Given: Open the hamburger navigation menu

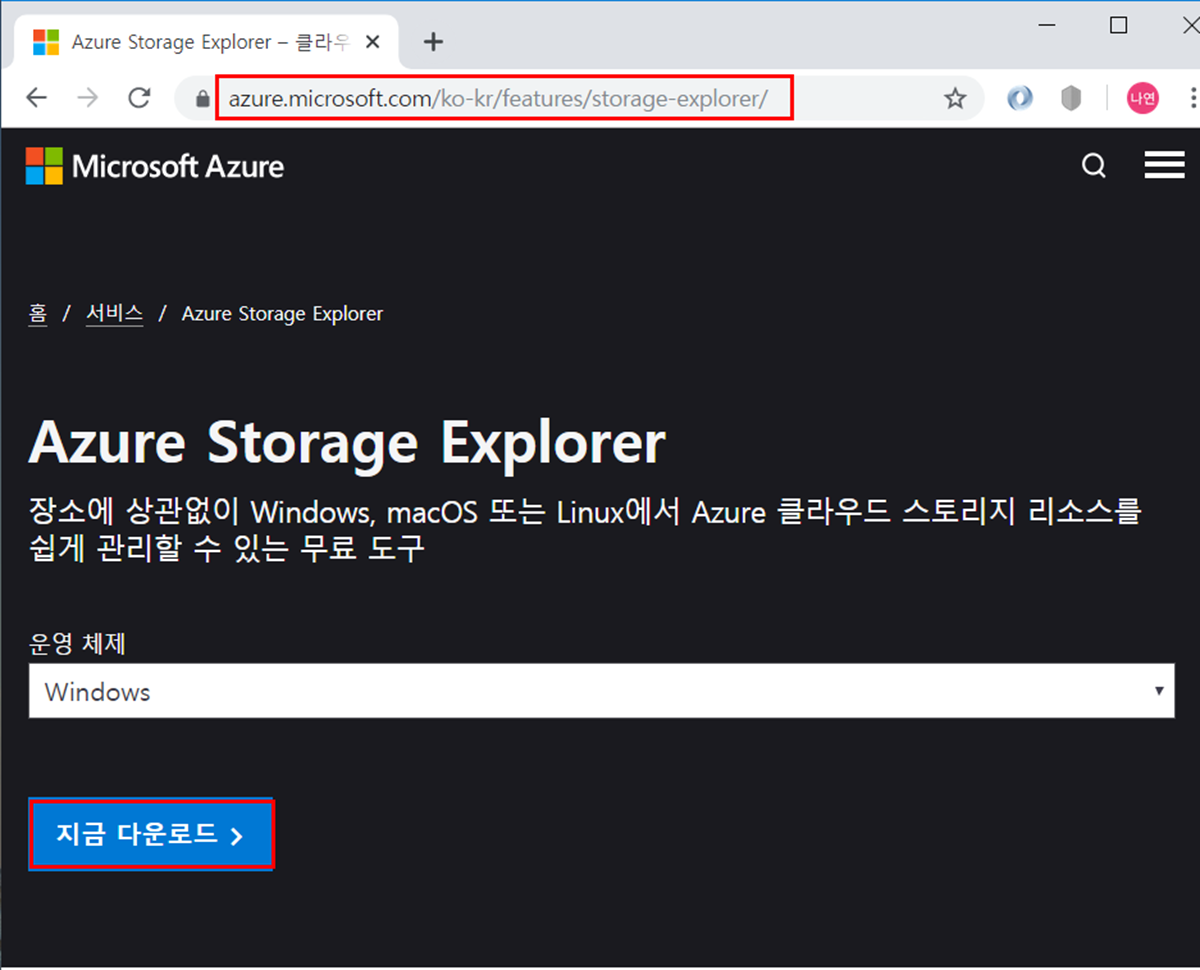Looking at the screenshot, I should coord(1164,166).
